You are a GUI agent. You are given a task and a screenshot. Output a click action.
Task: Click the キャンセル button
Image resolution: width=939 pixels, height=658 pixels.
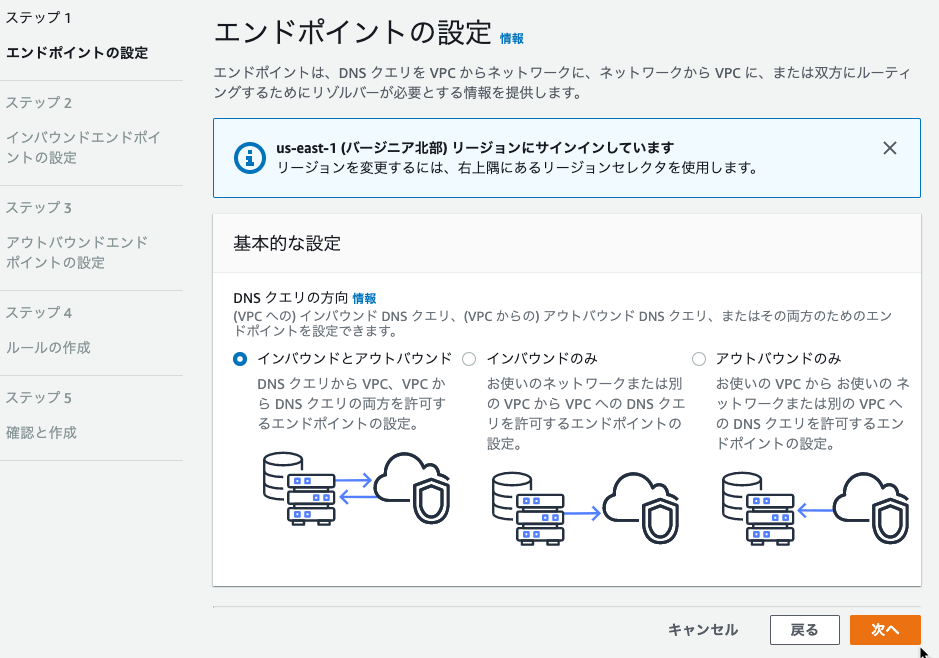point(702,630)
